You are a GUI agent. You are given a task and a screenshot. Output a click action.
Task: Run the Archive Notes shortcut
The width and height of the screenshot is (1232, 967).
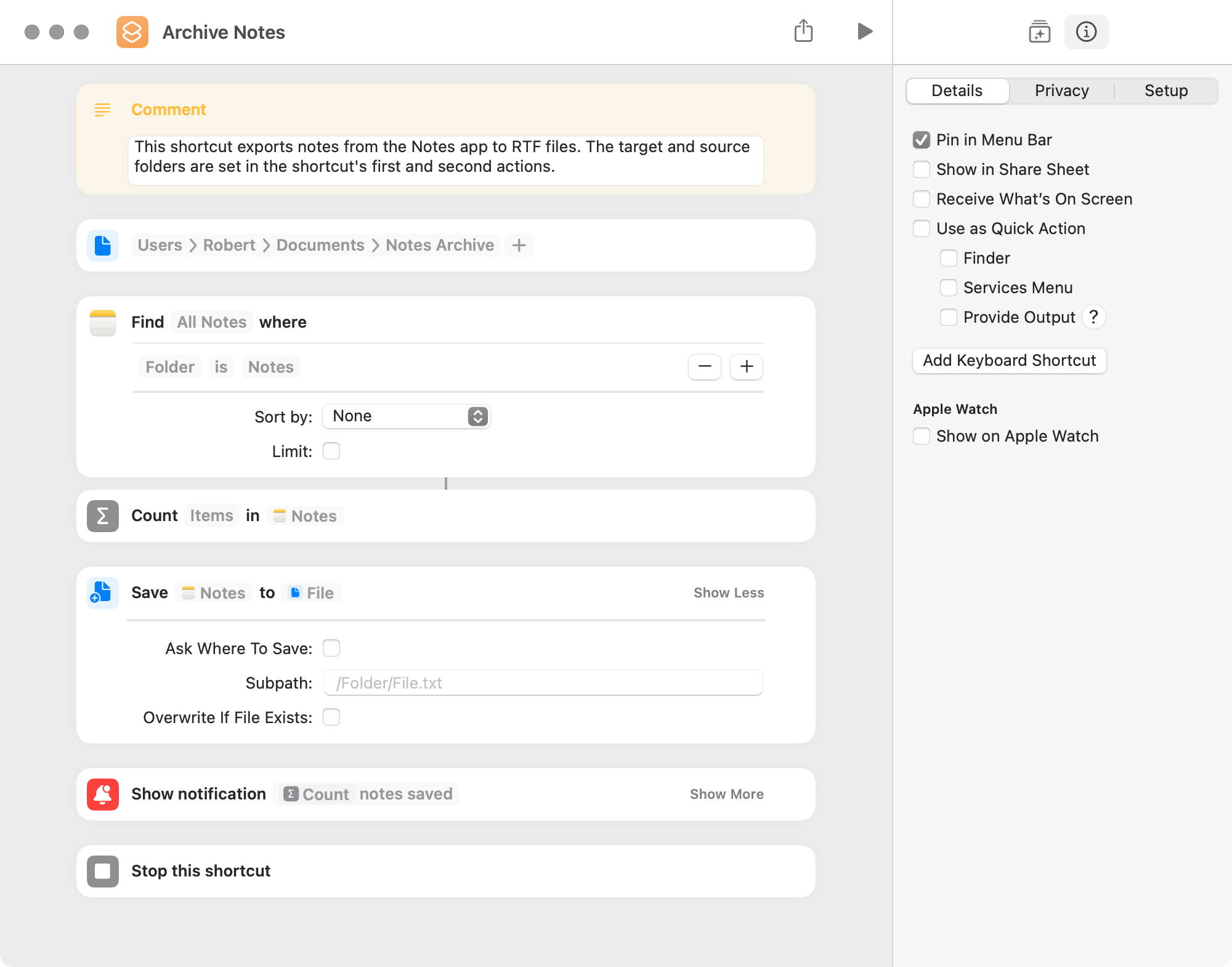(865, 31)
